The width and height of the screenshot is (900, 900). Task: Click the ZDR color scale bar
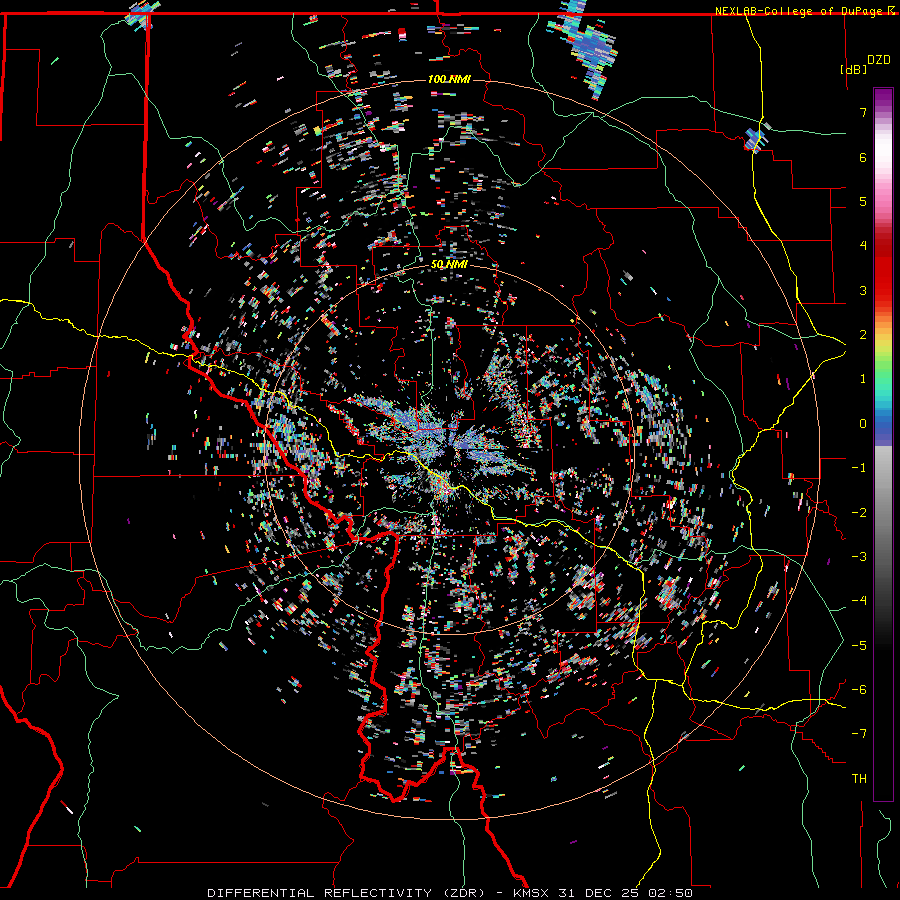[x=883, y=444]
